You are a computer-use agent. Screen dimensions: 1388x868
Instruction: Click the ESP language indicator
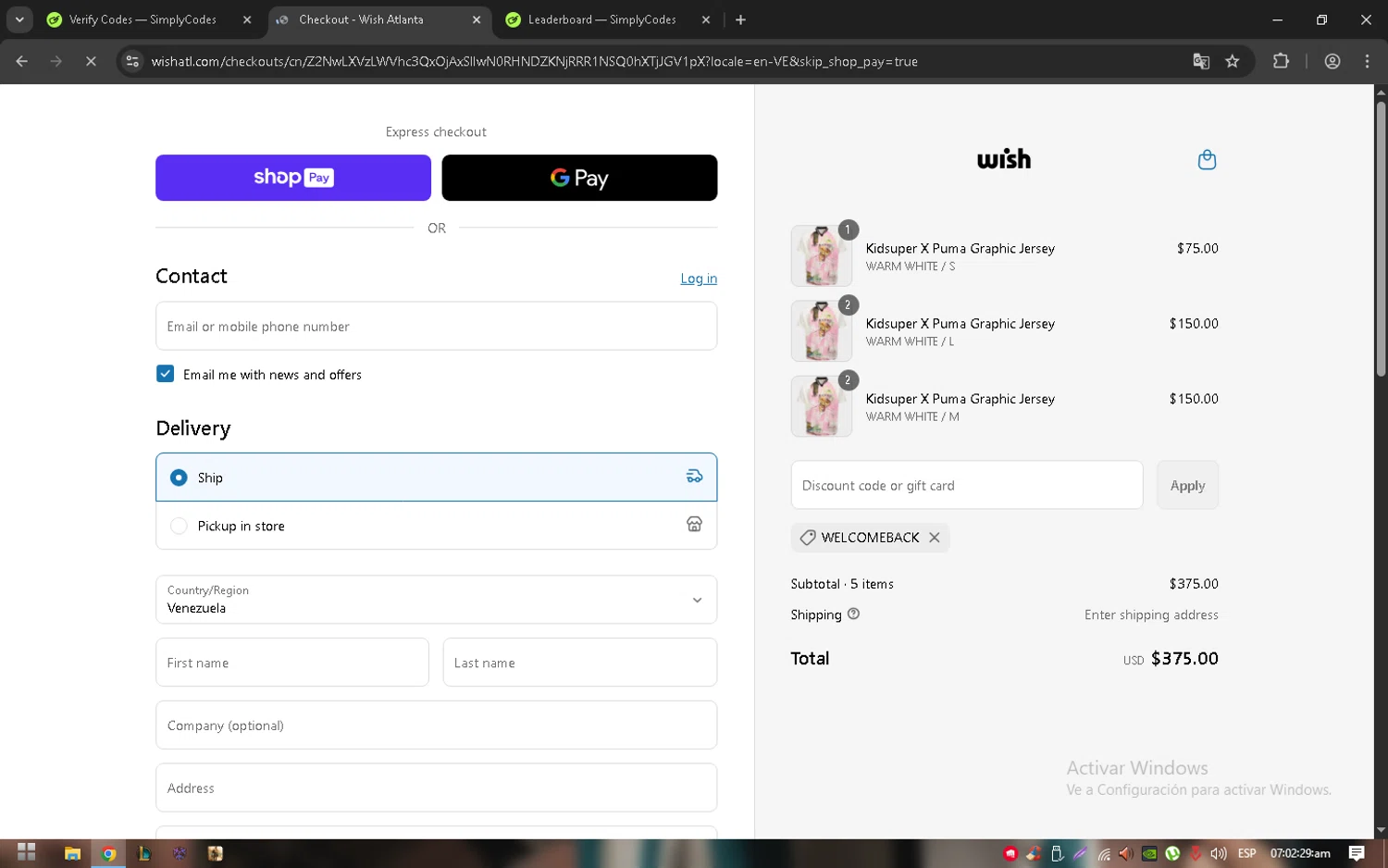(x=1247, y=853)
